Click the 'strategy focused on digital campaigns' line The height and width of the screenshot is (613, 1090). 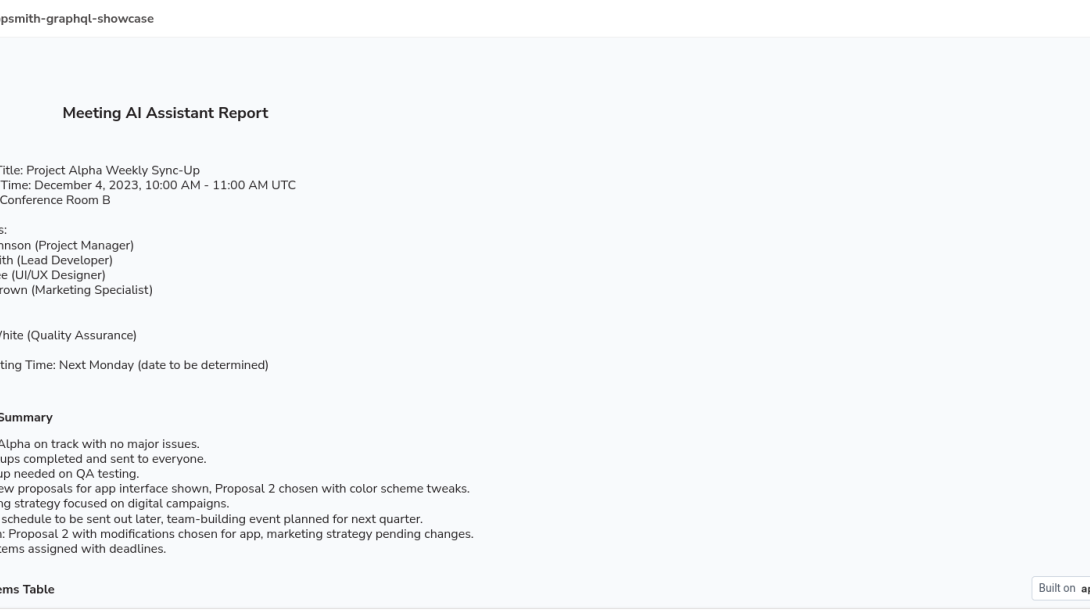tap(115, 503)
